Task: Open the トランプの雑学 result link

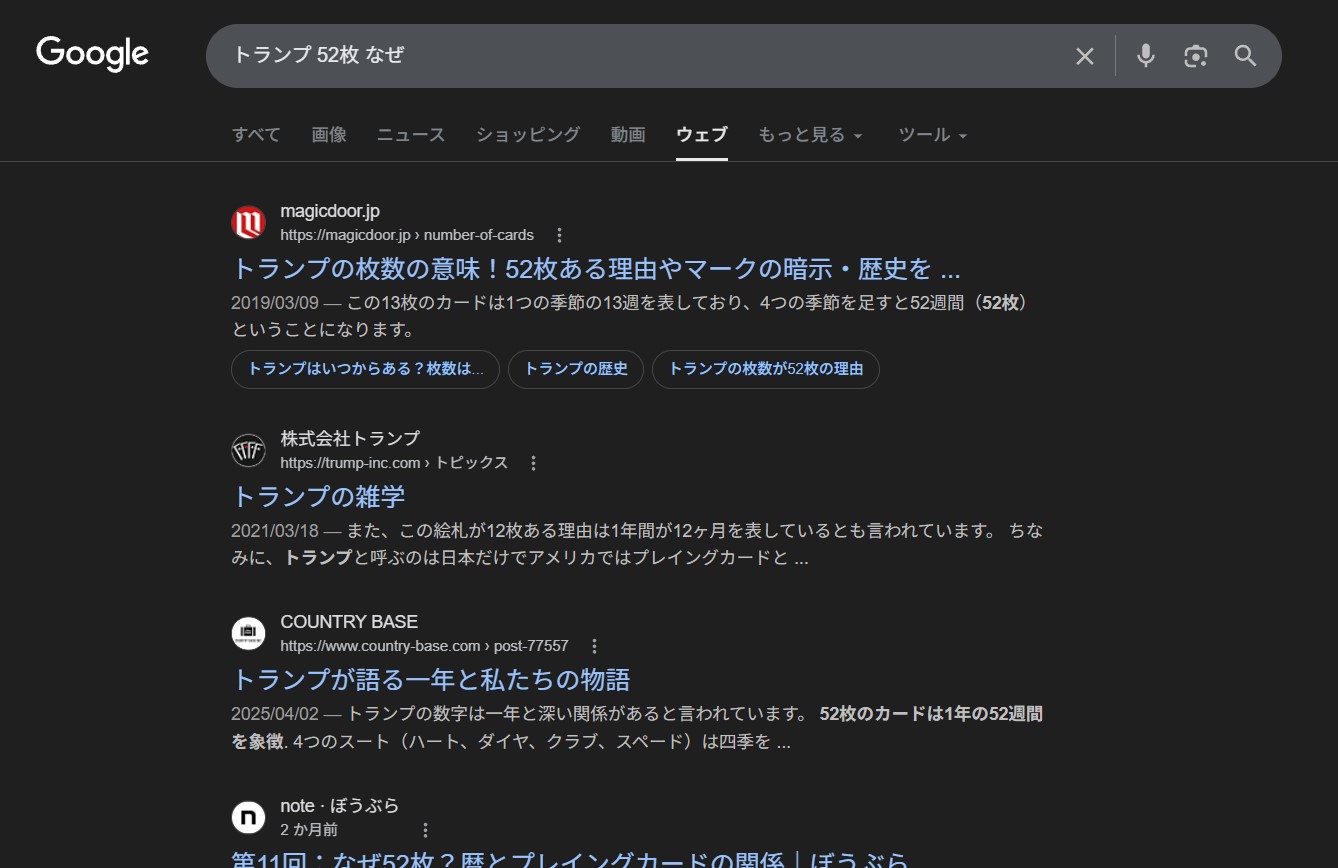Action: tap(318, 497)
